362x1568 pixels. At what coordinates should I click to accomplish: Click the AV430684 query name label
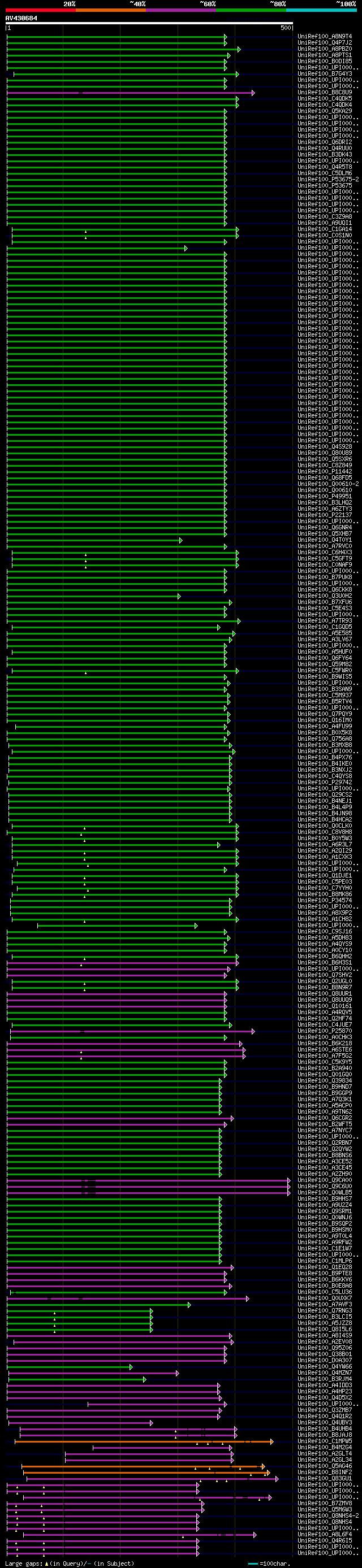21,18
